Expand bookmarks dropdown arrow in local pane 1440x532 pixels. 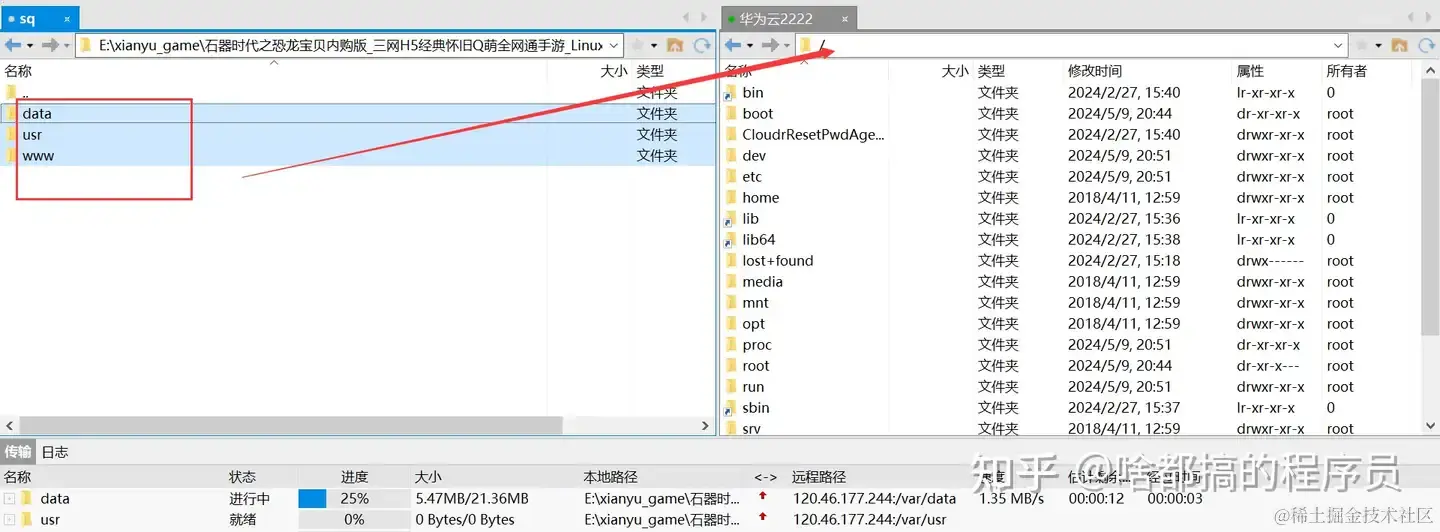pos(654,45)
